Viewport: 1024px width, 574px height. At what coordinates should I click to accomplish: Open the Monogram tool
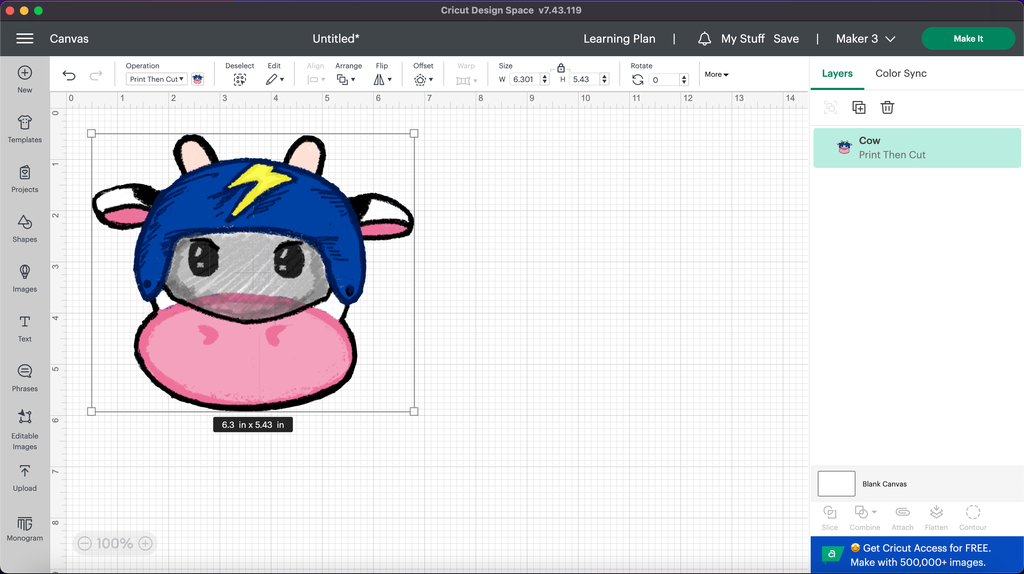pos(25,527)
